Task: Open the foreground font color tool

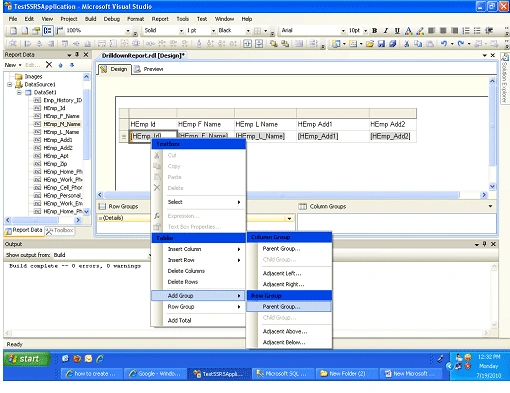Action: tap(408, 31)
